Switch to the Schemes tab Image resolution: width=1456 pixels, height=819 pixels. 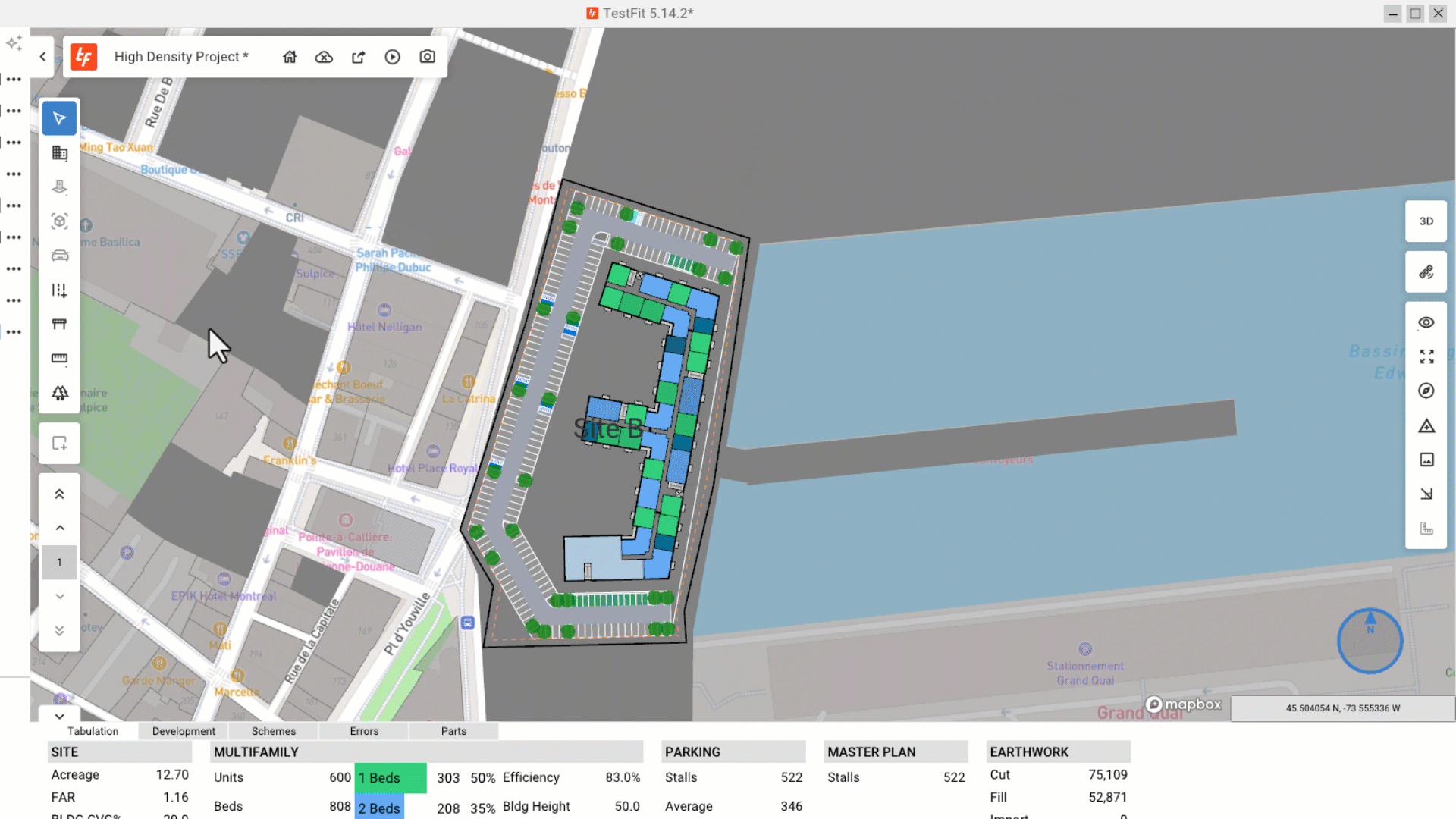click(273, 731)
